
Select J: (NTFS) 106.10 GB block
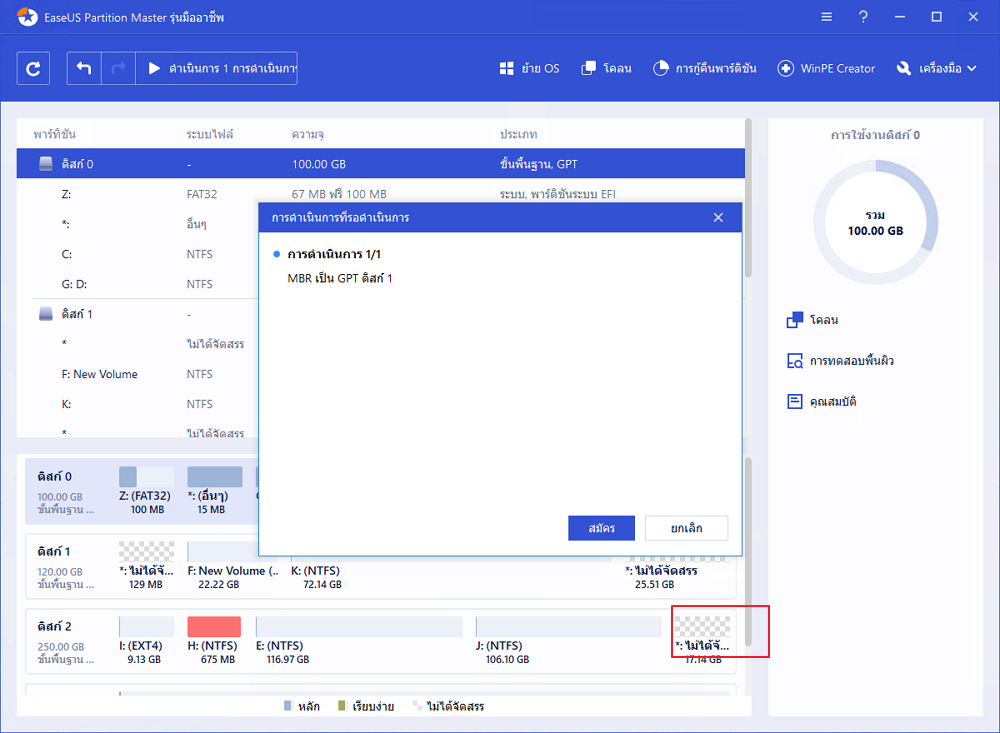568,640
